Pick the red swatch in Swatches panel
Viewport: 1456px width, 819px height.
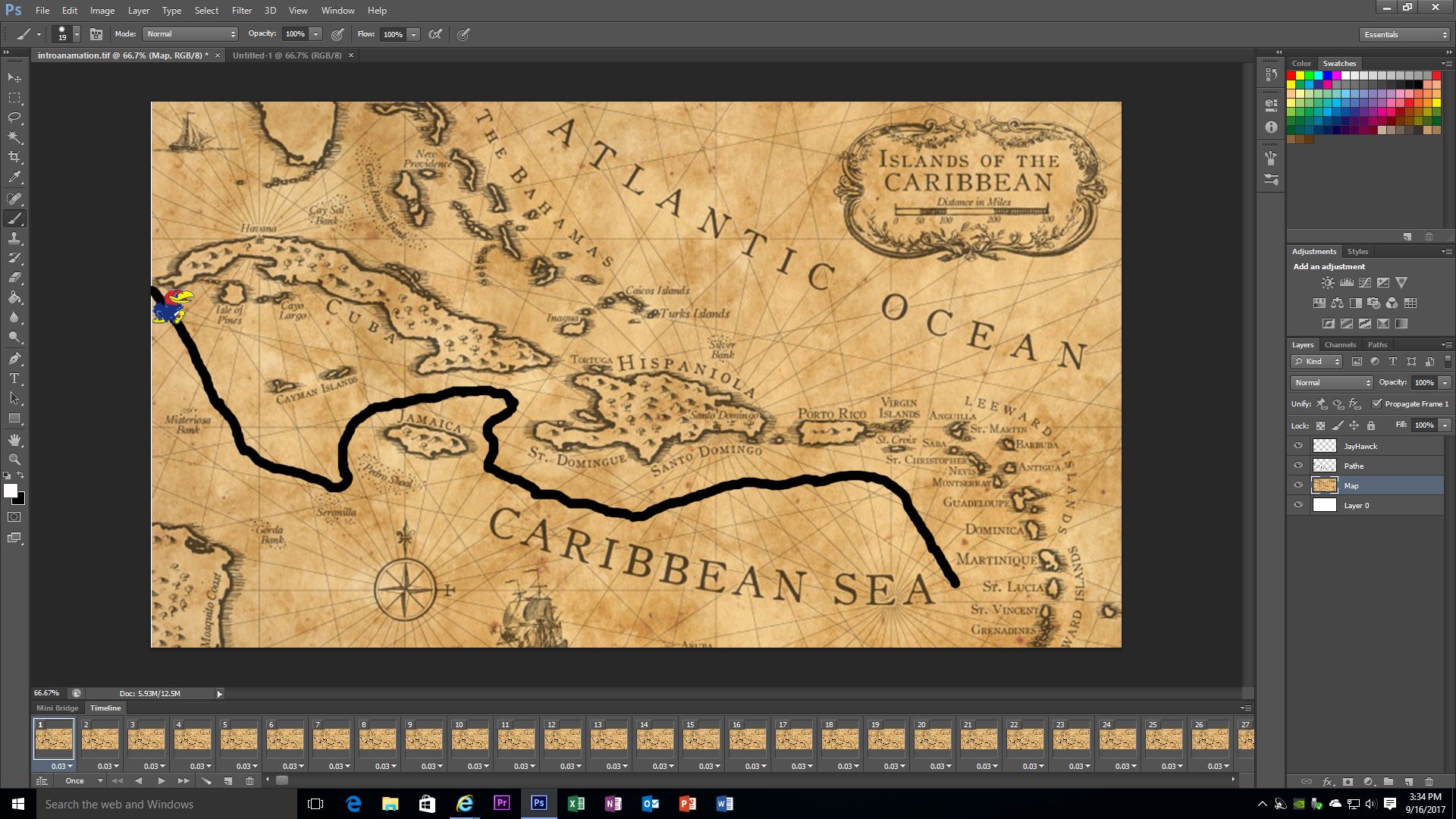coord(1291,76)
